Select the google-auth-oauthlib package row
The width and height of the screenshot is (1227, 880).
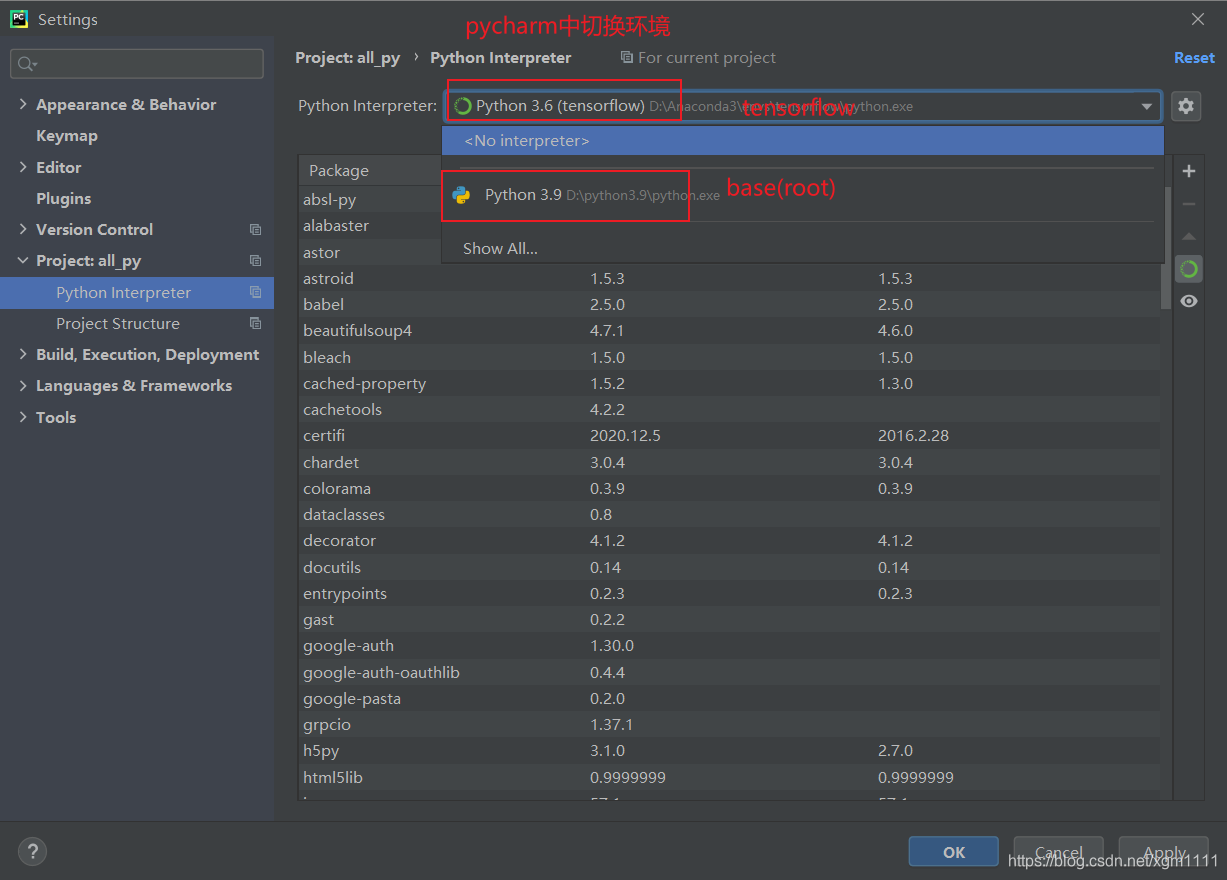coord(731,673)
